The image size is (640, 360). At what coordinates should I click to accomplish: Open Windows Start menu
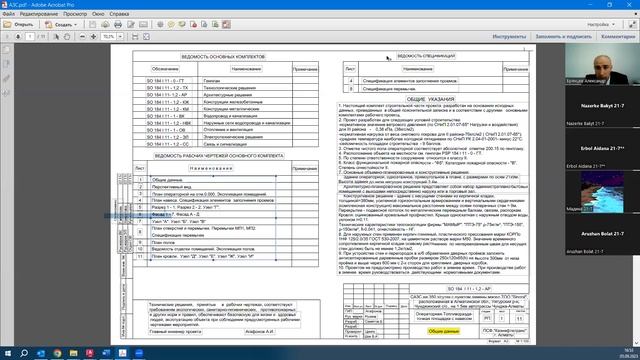tap(7, 353)
